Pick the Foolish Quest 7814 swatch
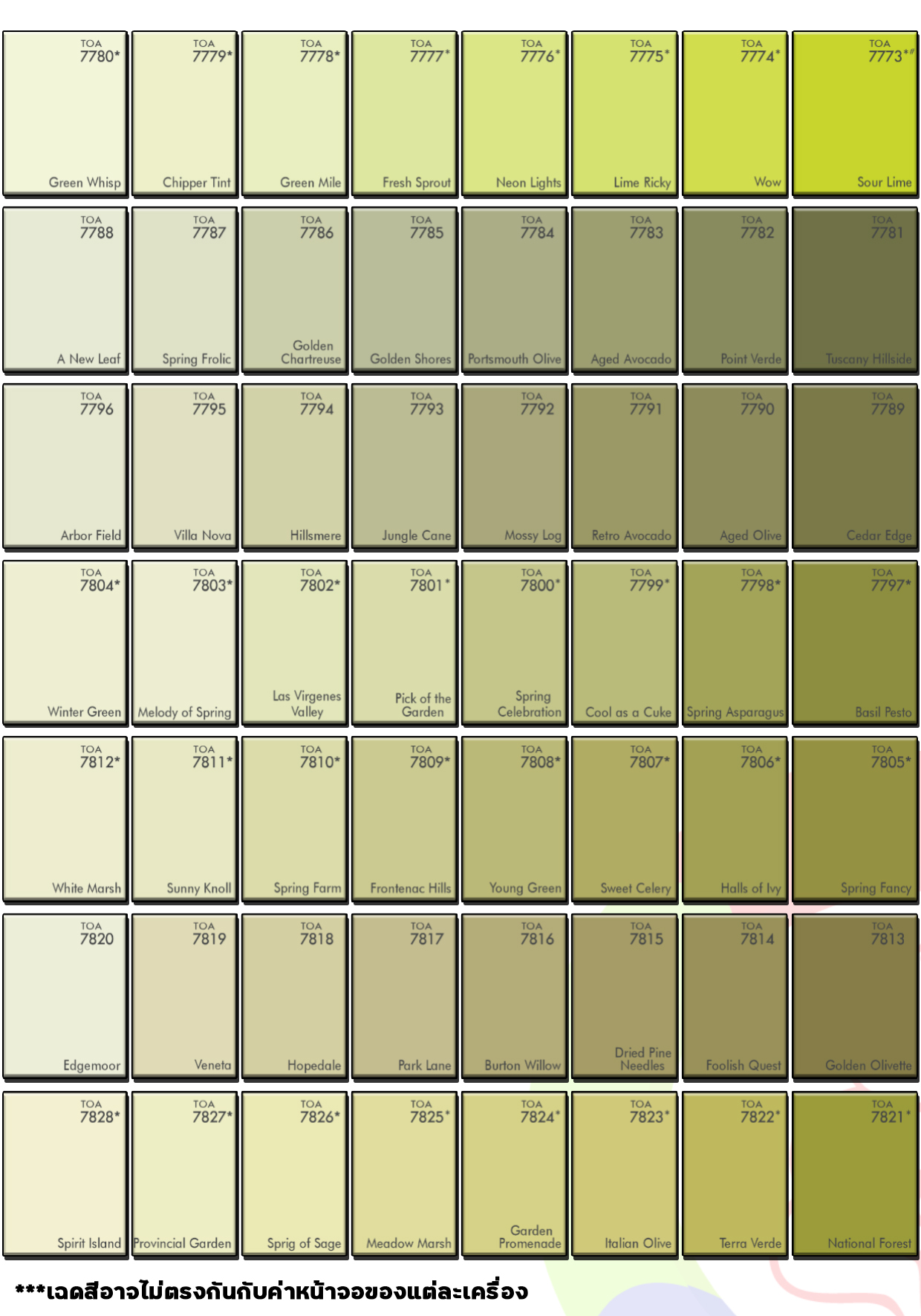The height and width of the screenshot is (1316, 921). pos(735,996)
